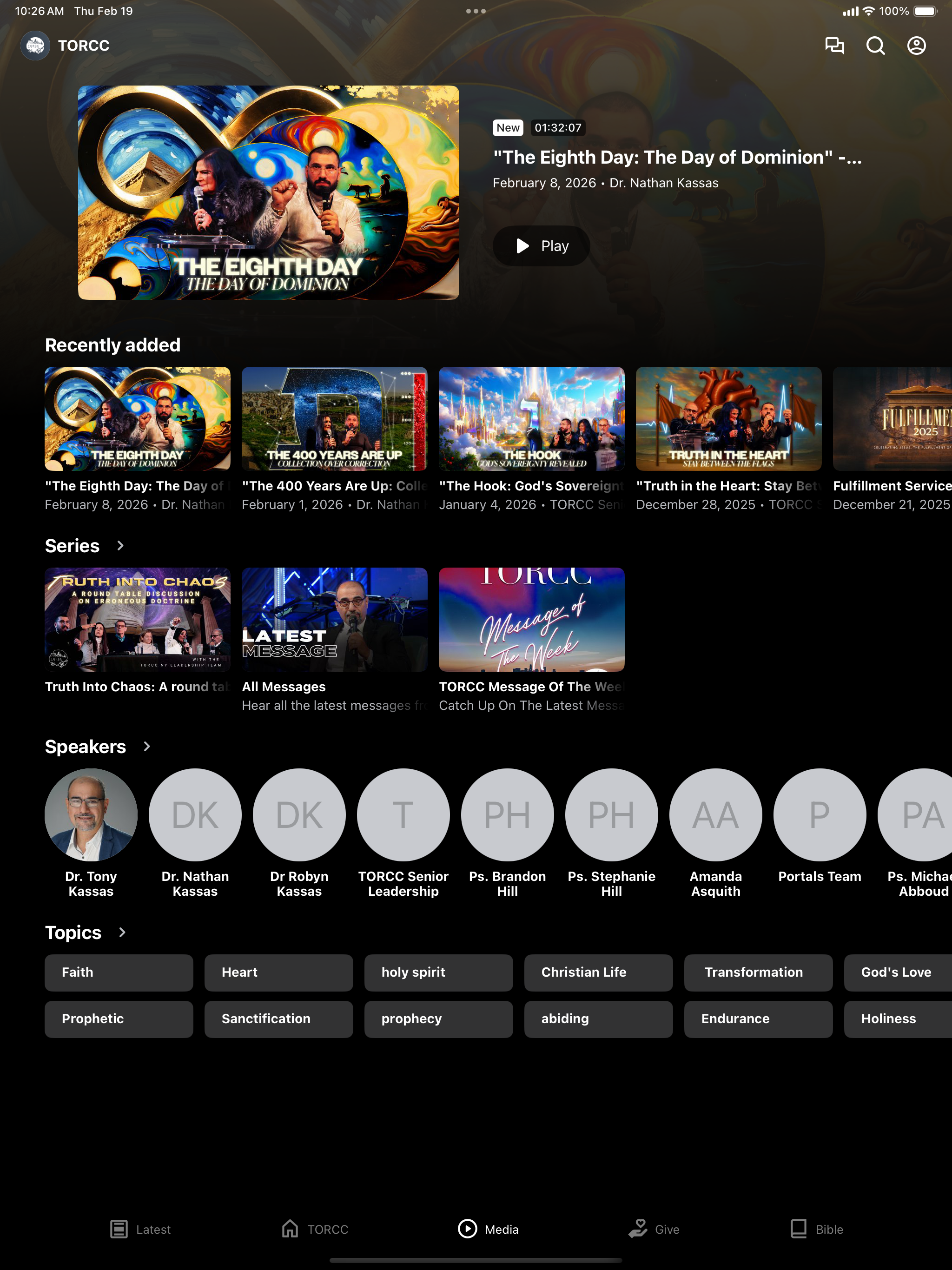Viewport: 952px width, 1270px height.
Task: Play The Eighth Day featured message
Action: [x=542, y=246]
